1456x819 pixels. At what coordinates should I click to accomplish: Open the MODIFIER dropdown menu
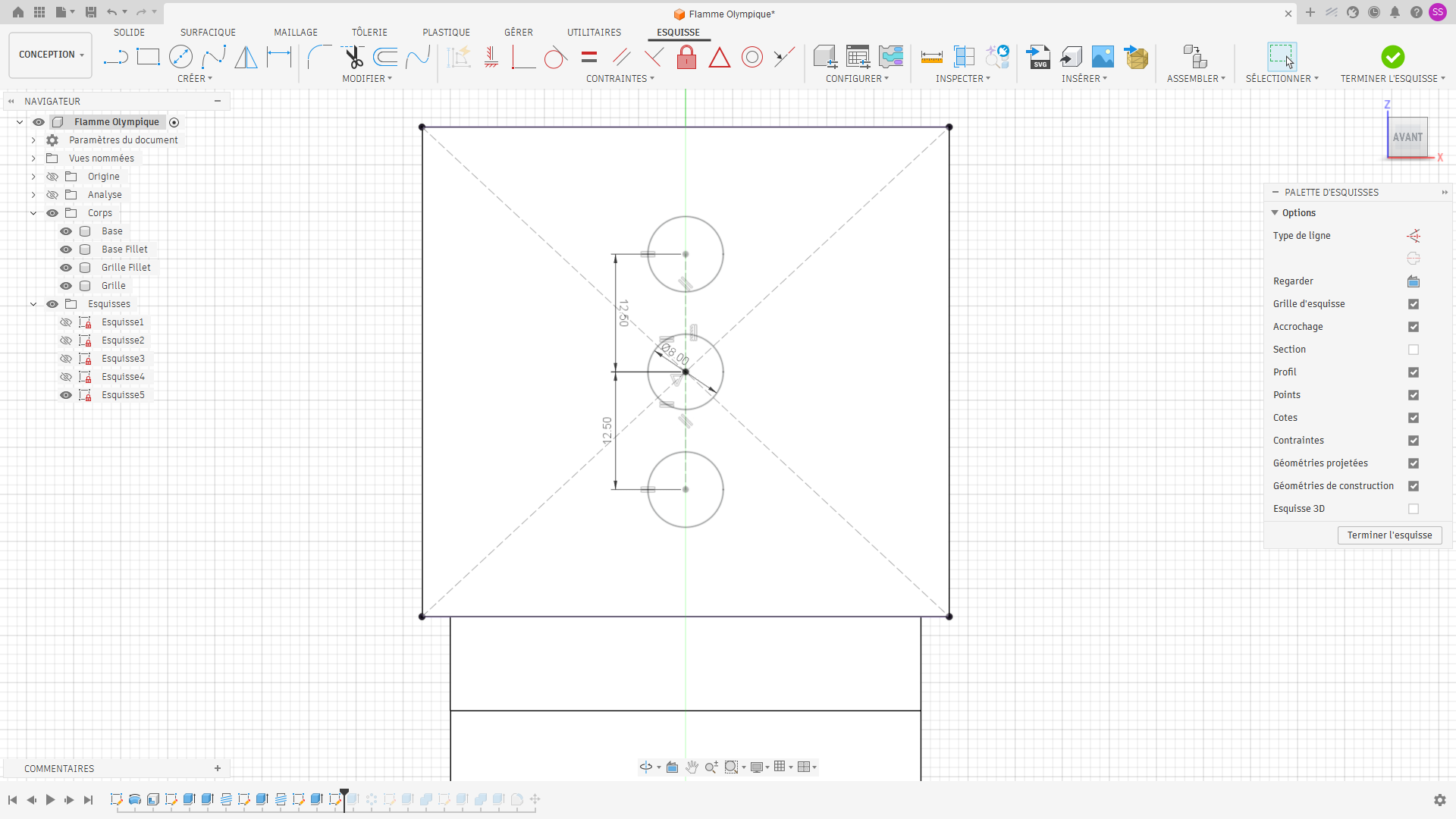click(367, 79)
